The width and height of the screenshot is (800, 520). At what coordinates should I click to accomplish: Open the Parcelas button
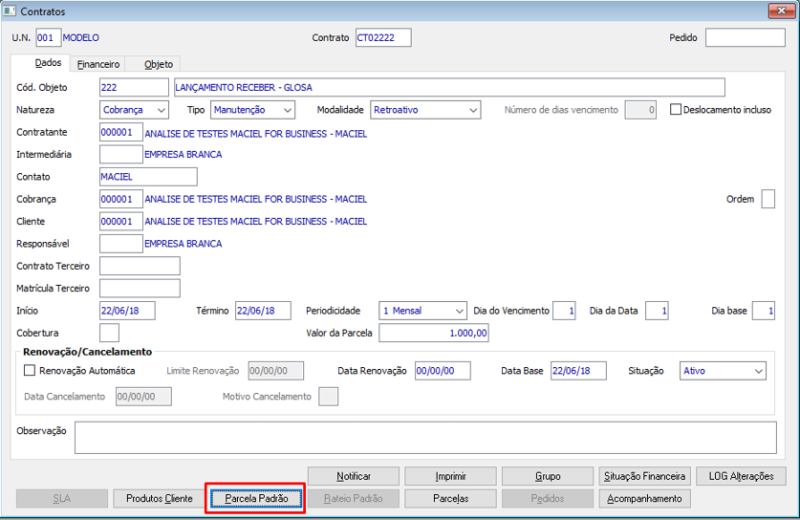point(451,499)
